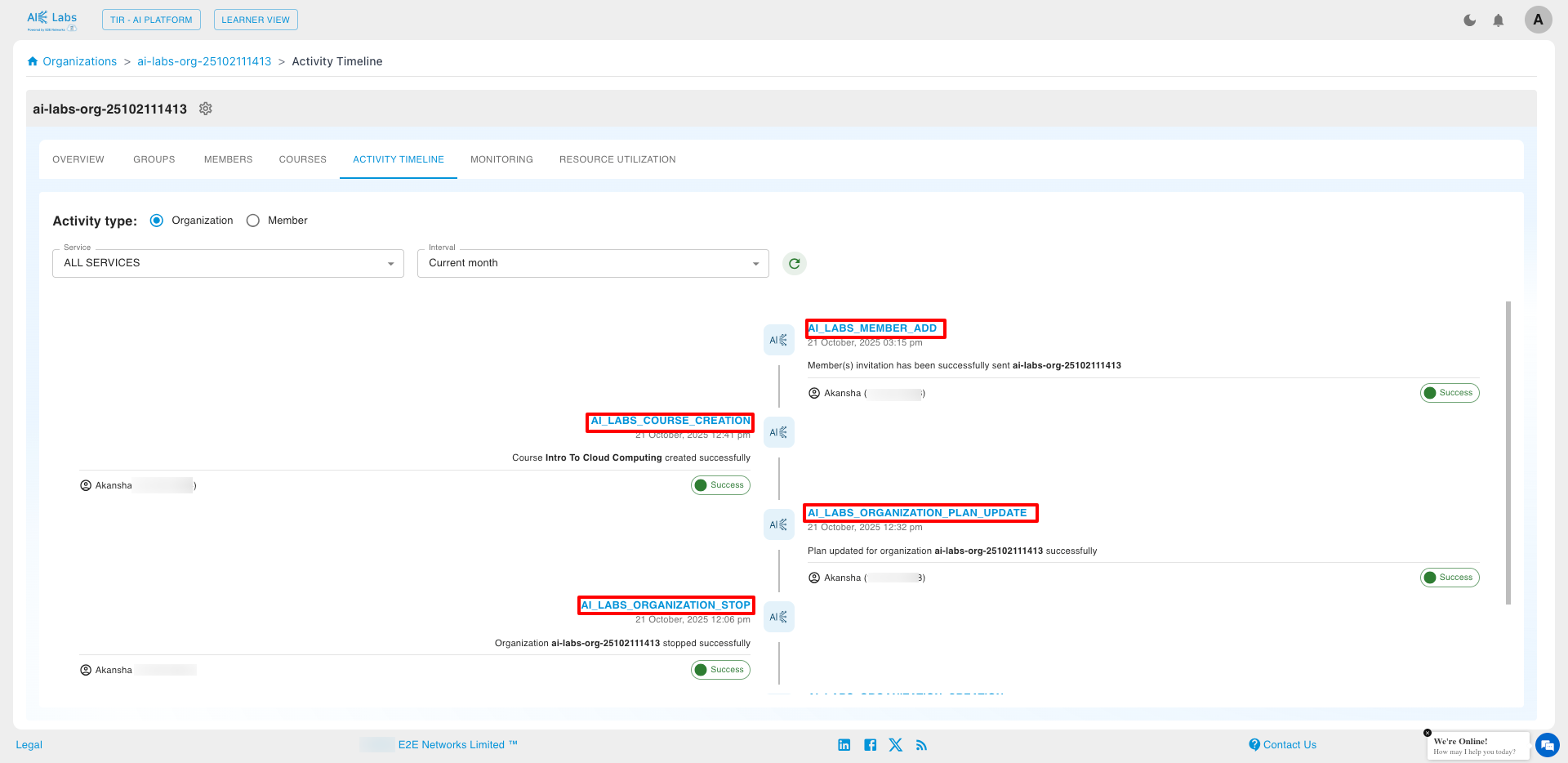This screenshot has height=763, width=1568.
Task: Open organization settings gear icon
Action: pyautogui.click(x=206, y=109)
